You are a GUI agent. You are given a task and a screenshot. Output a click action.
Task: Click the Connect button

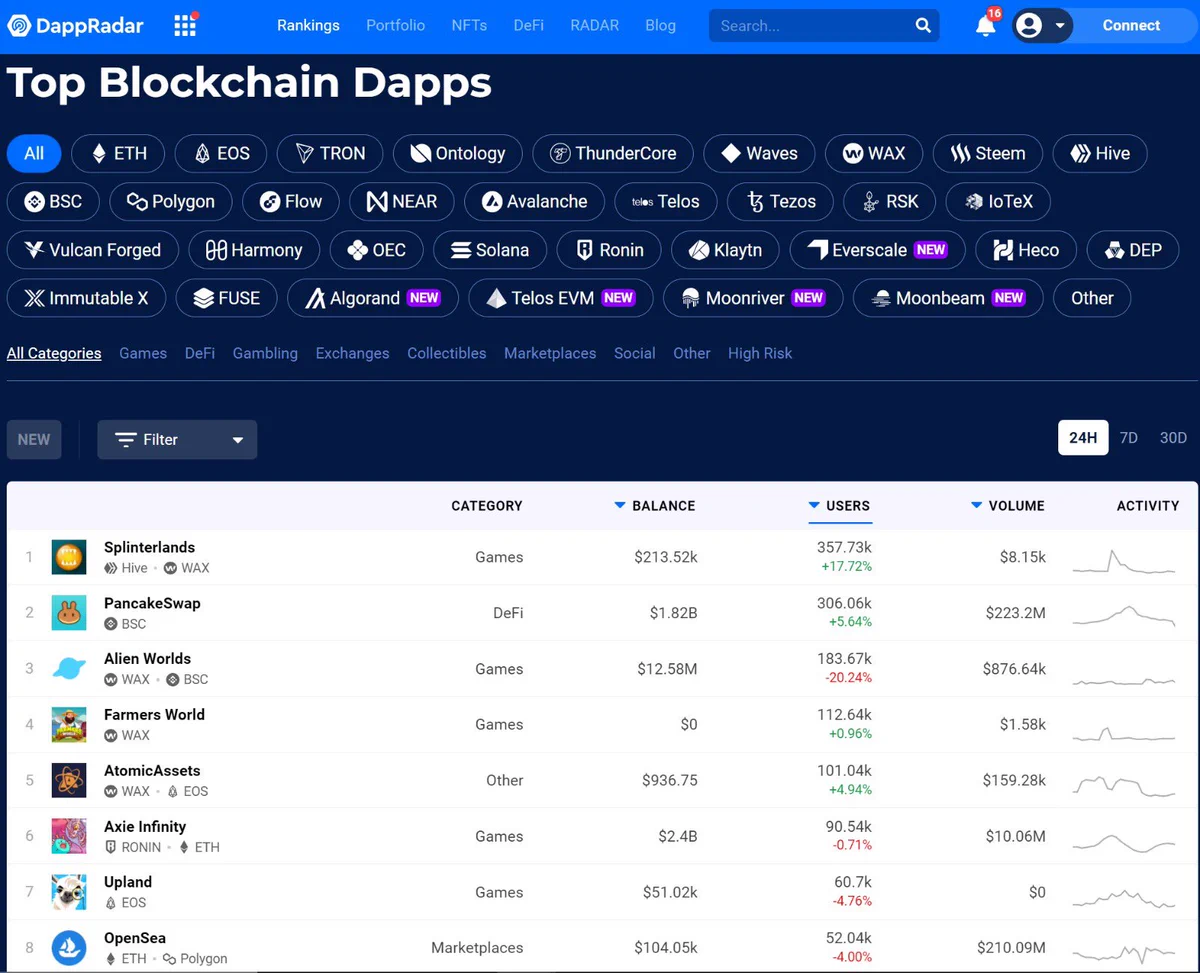[x=1131, y=26]
